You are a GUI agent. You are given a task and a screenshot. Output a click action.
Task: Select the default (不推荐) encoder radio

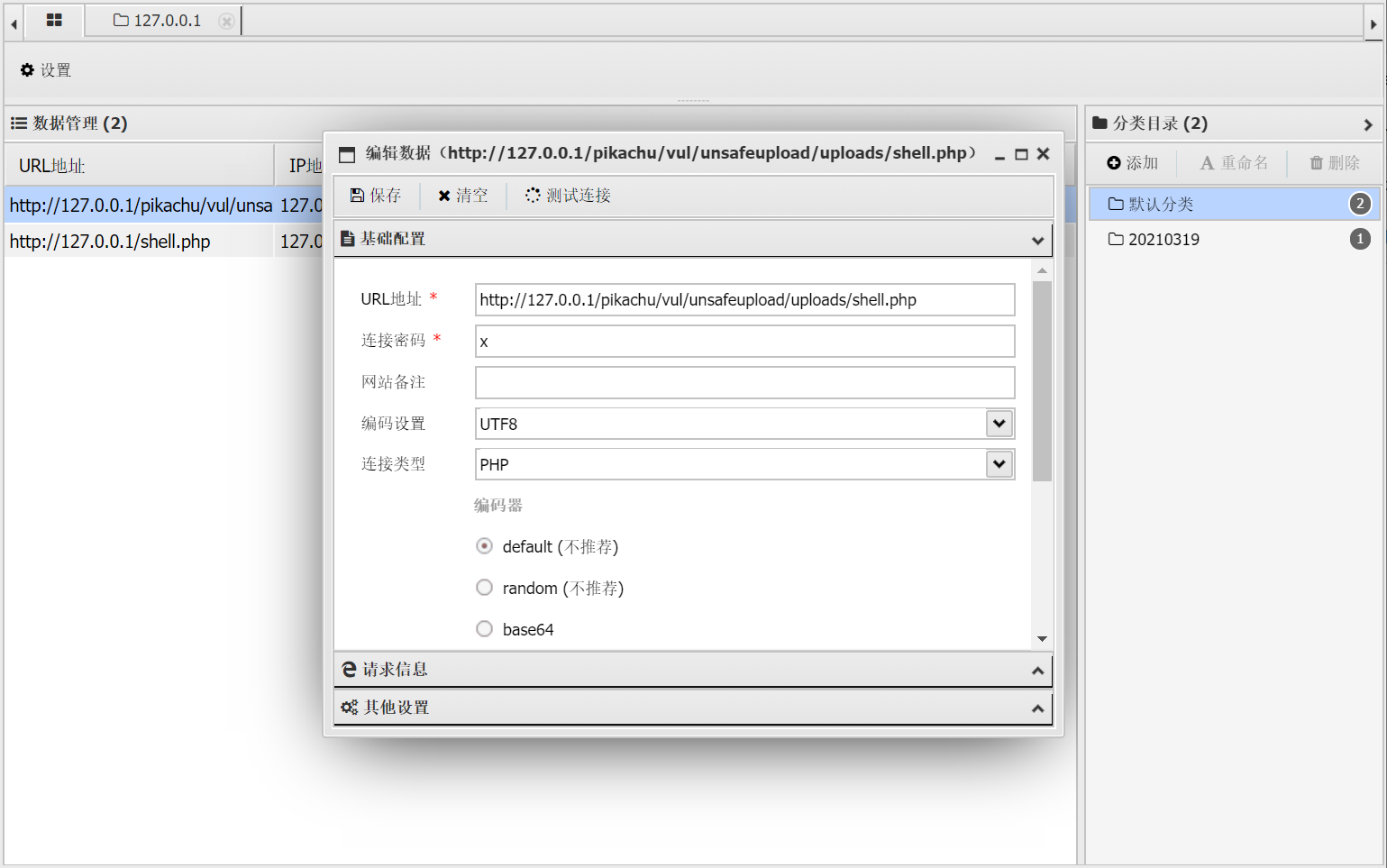[x=485, y=546]
